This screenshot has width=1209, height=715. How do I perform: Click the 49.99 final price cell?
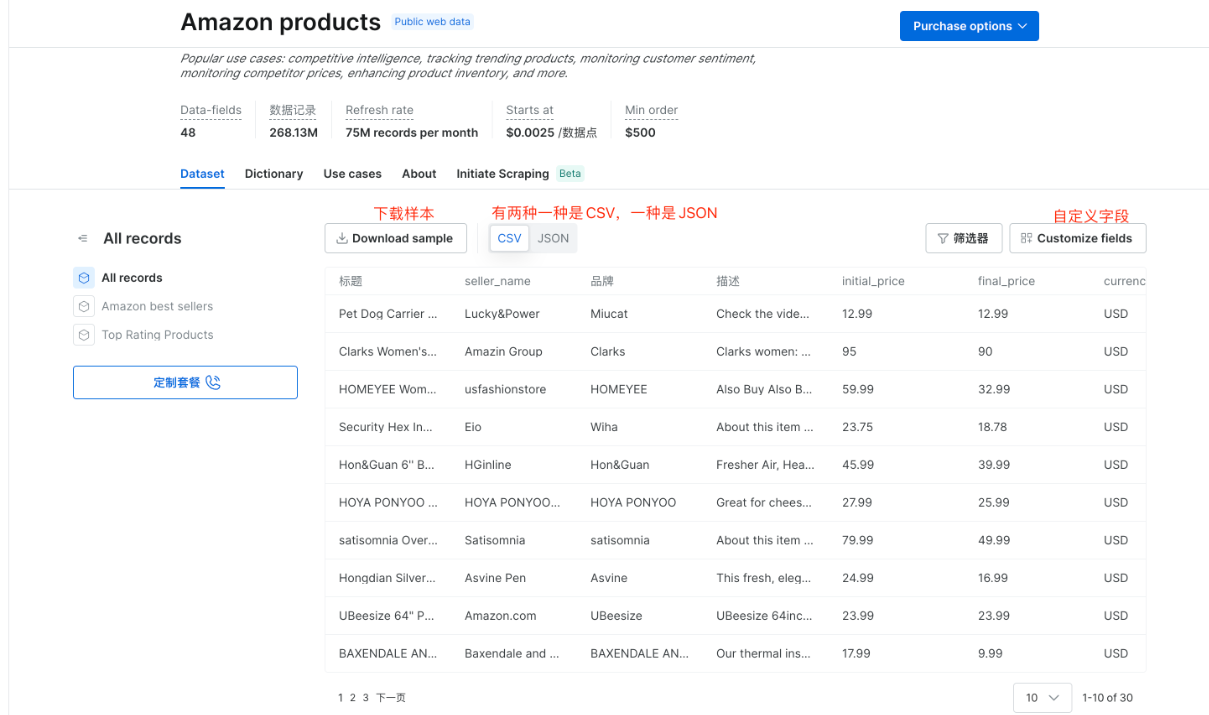coord(994,540)
